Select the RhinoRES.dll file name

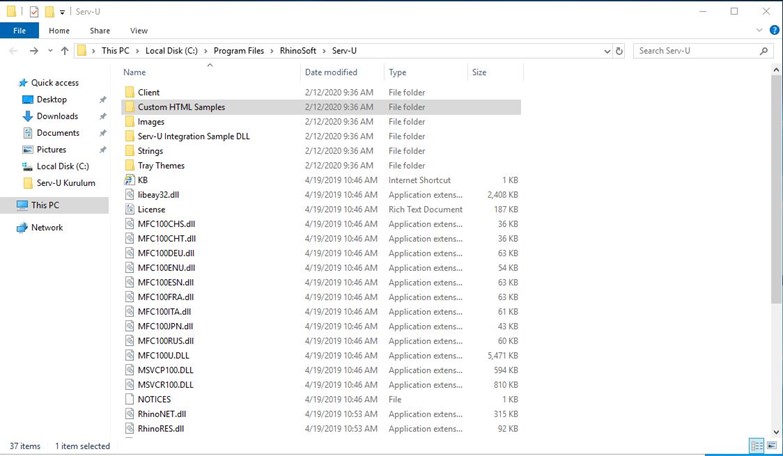(161, 429)
